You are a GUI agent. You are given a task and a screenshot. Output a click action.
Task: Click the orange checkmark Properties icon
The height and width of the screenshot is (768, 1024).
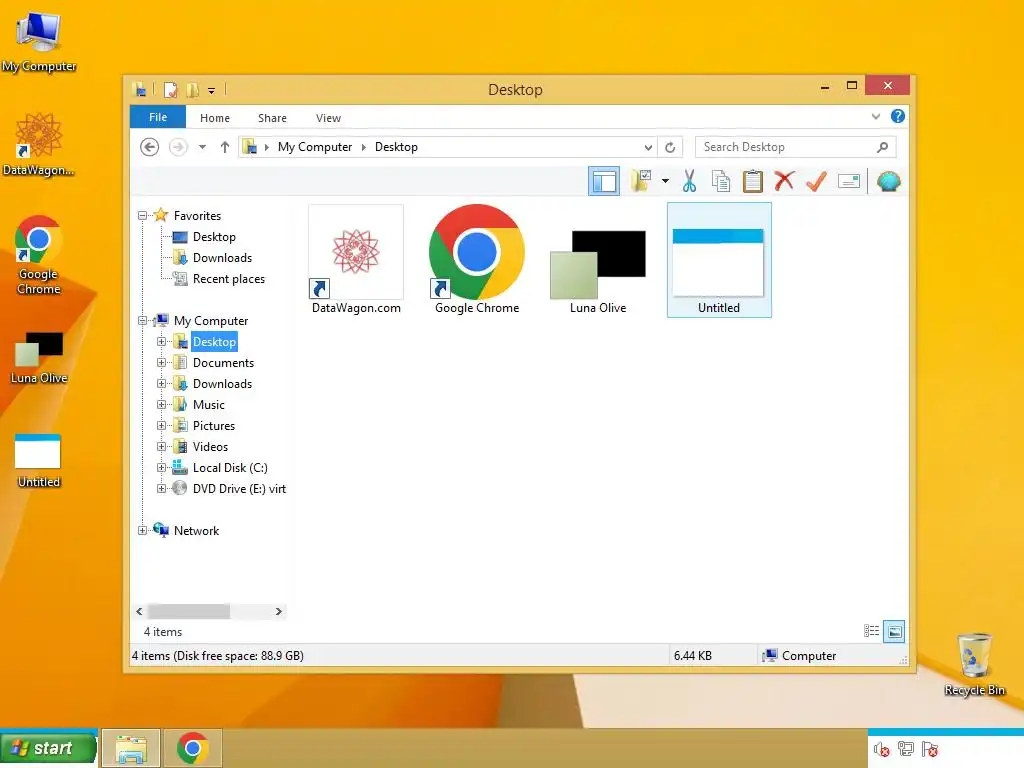[816, 181]
